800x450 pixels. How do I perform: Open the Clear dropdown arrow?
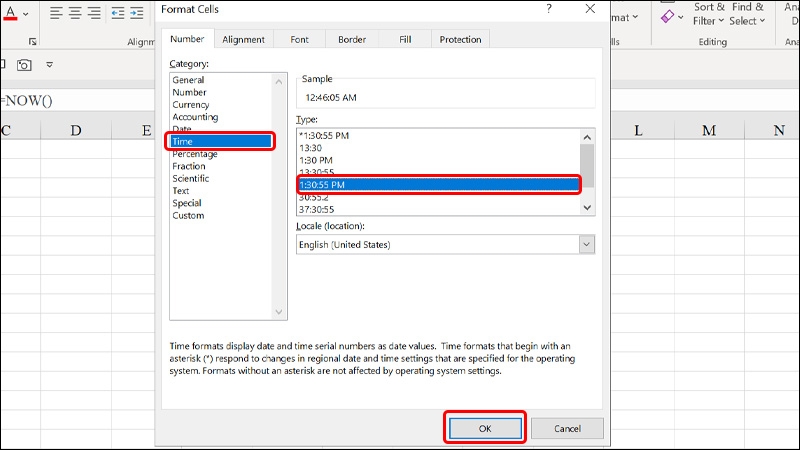[681, 17]
